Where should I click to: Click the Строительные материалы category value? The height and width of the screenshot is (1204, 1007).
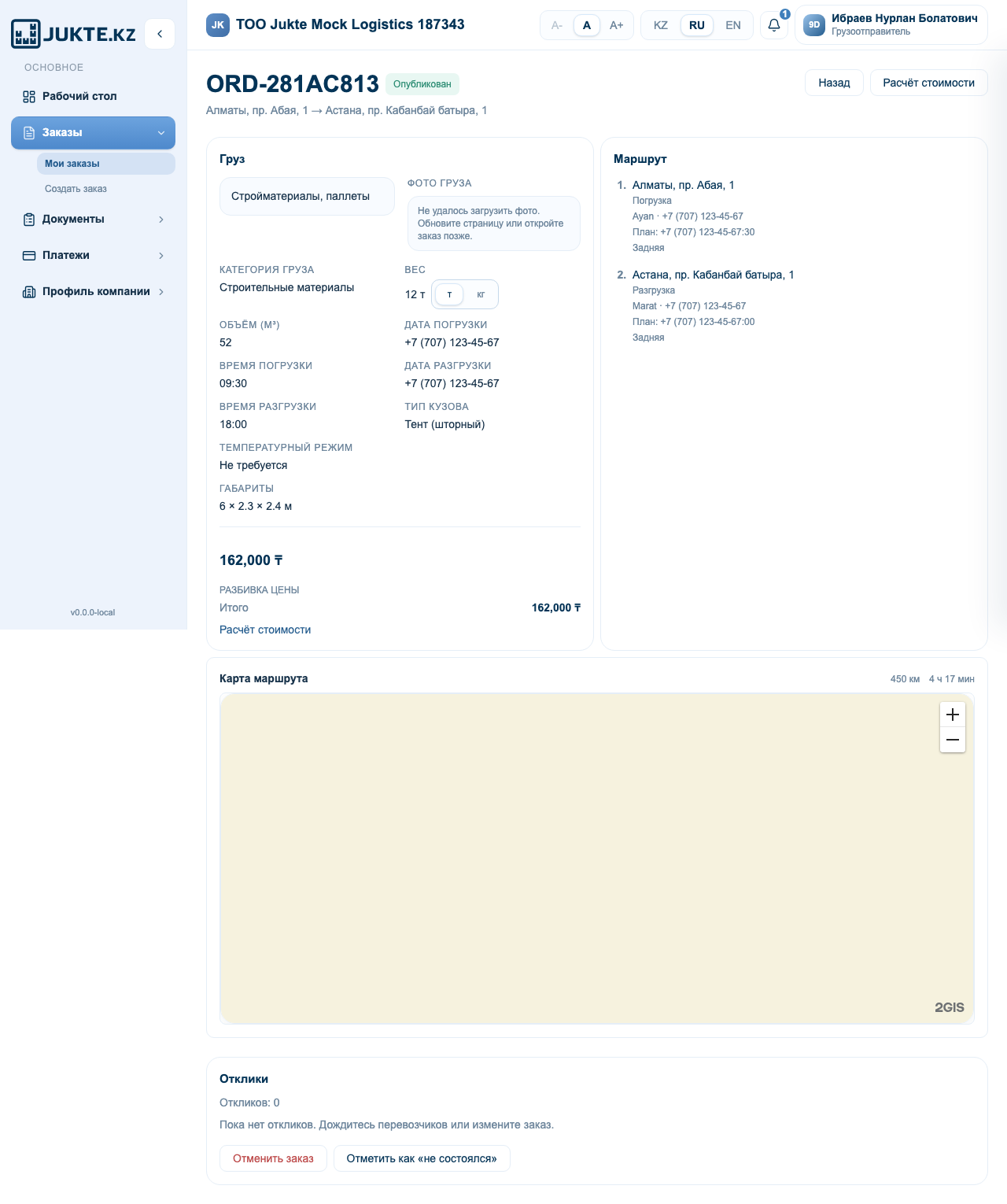[286, 287]
